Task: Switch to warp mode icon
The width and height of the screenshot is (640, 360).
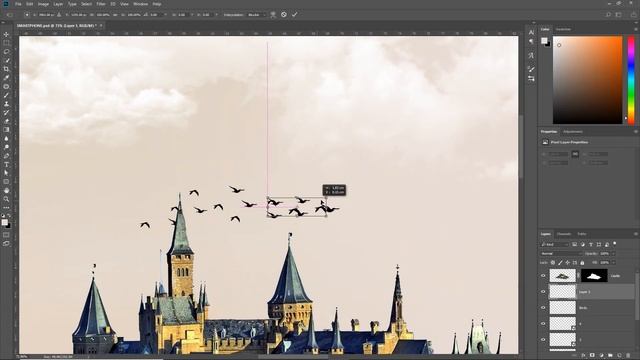Action: [x=273, y=14]
